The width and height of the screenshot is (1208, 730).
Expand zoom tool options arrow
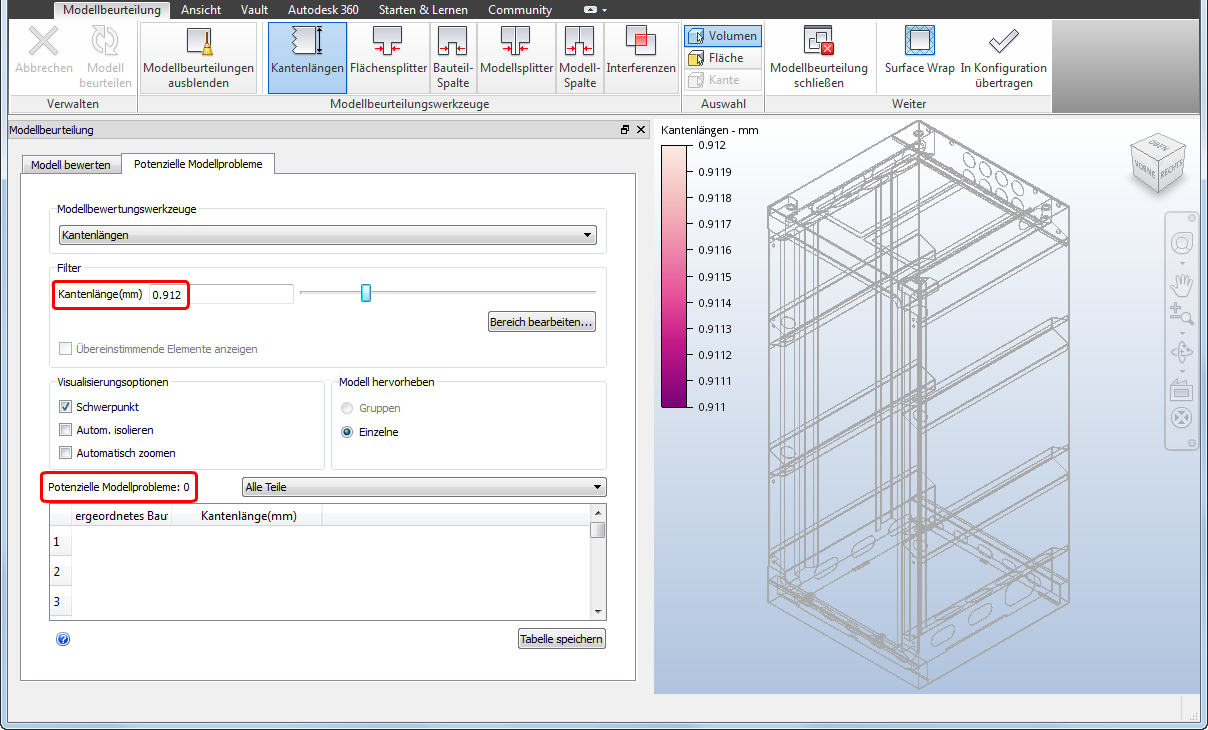[x=1182, y=332]
